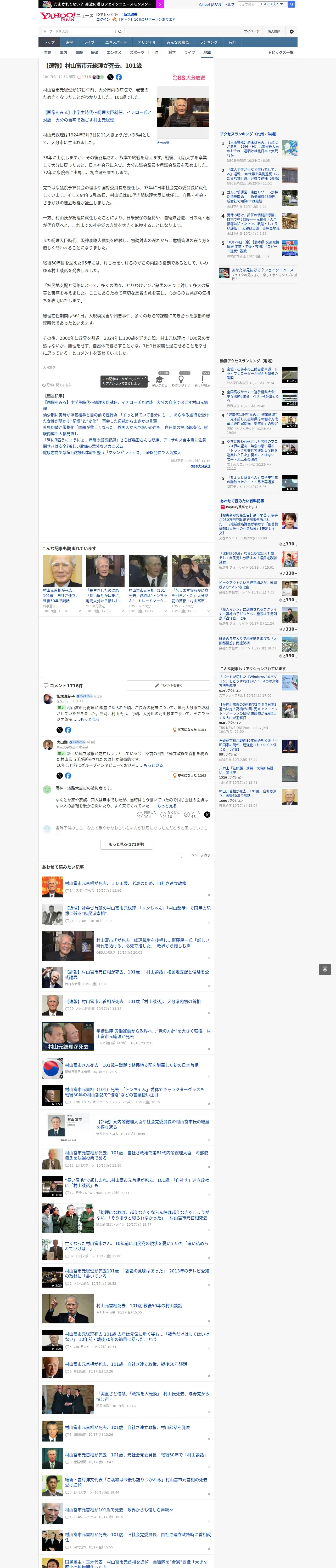Select the 速報 navigation tab
This screenshot has width=336, height=1568.
click(69, 43)
